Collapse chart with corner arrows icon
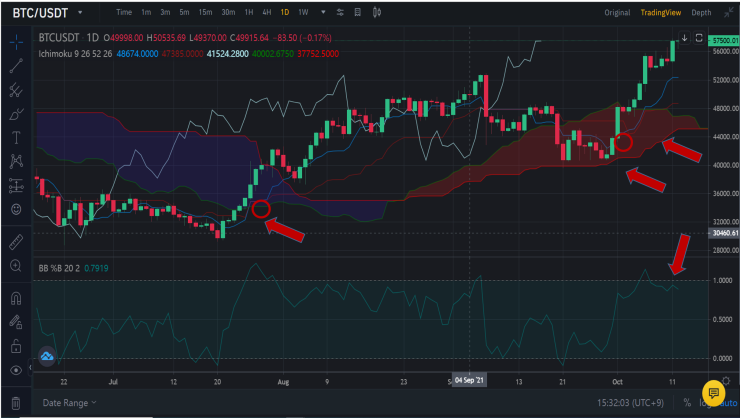Screen dimensions: 740x418 729,12
